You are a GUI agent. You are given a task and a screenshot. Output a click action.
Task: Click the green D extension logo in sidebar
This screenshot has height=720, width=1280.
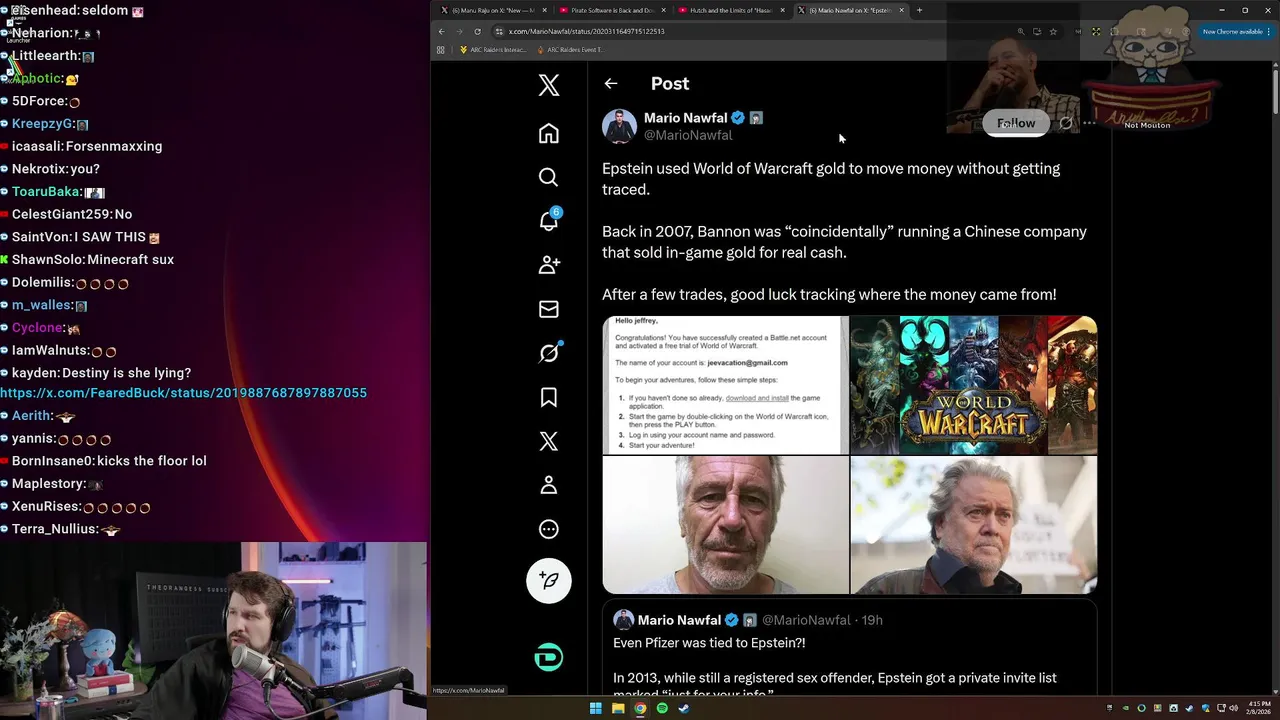tap(548, 657)
